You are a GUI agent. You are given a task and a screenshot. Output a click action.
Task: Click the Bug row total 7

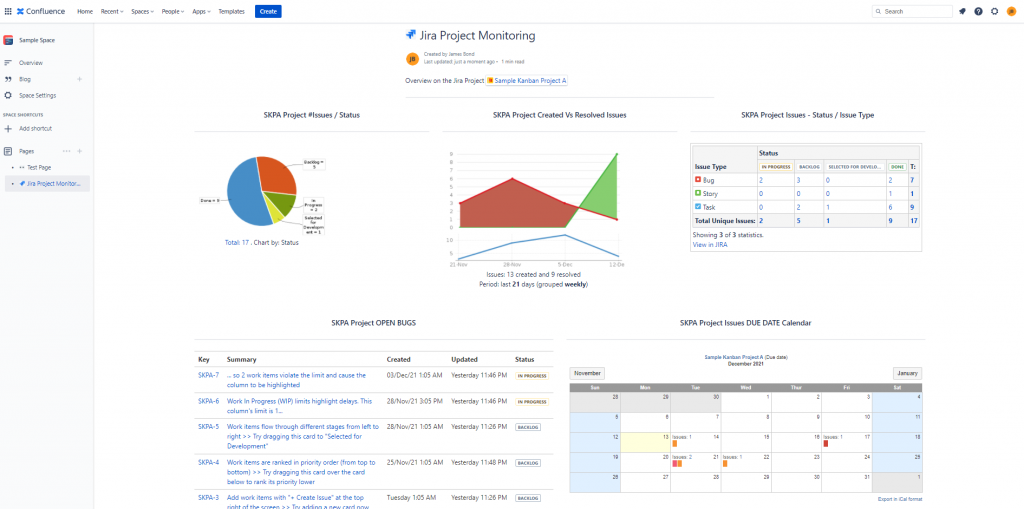coord(912,179)
